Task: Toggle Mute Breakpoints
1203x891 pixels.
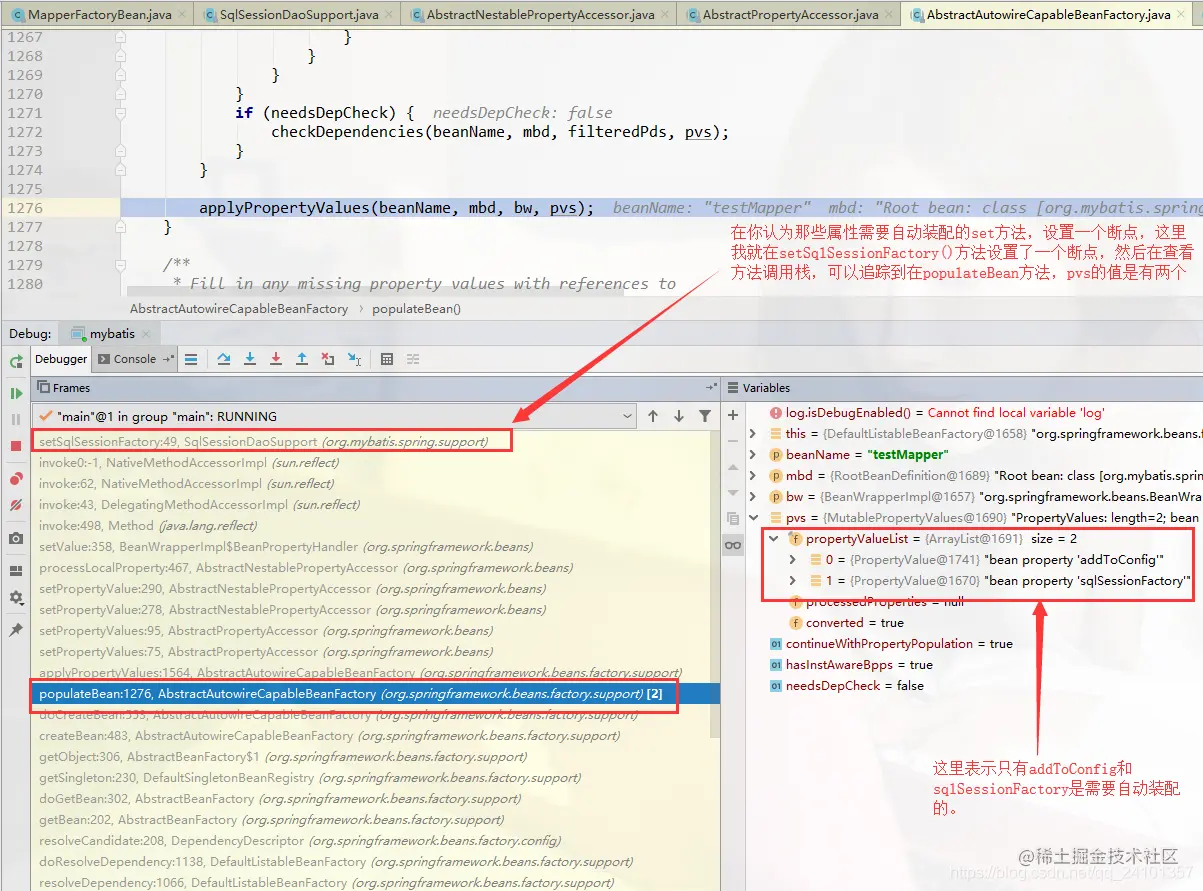Action: [16, 506]
